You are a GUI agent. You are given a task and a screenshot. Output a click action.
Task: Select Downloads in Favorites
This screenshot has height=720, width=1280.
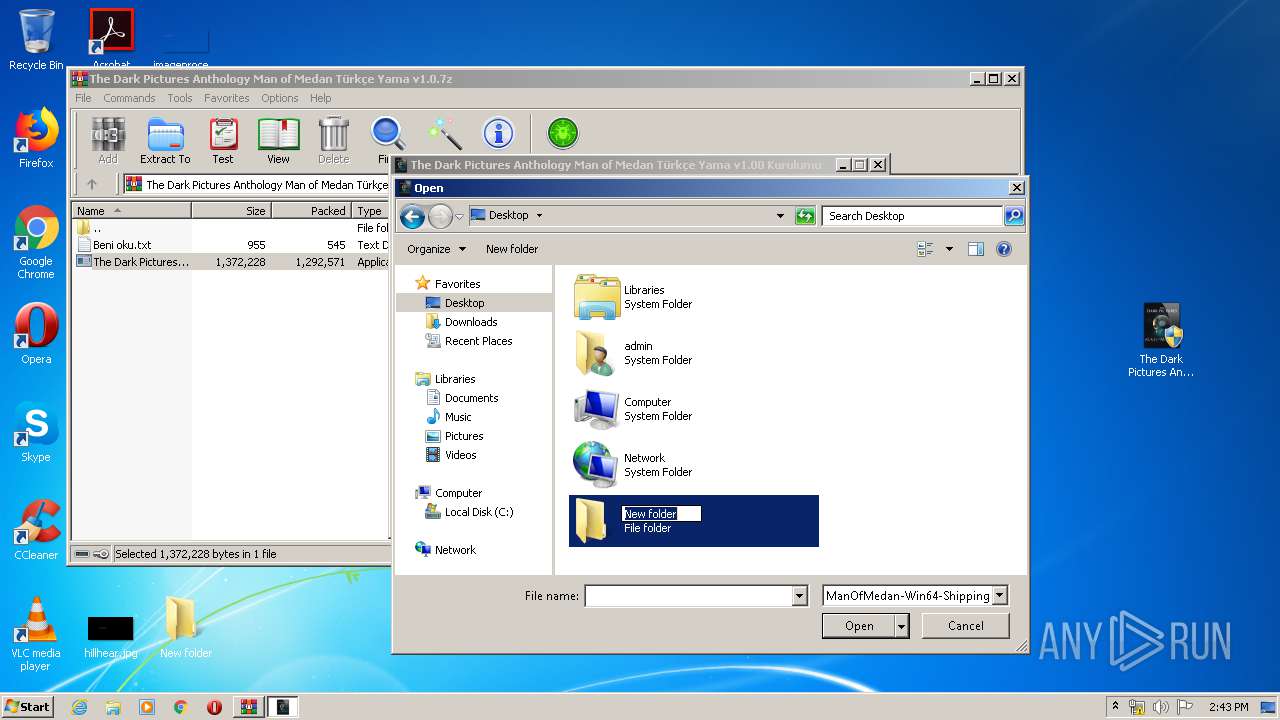(x=471, y=322)
